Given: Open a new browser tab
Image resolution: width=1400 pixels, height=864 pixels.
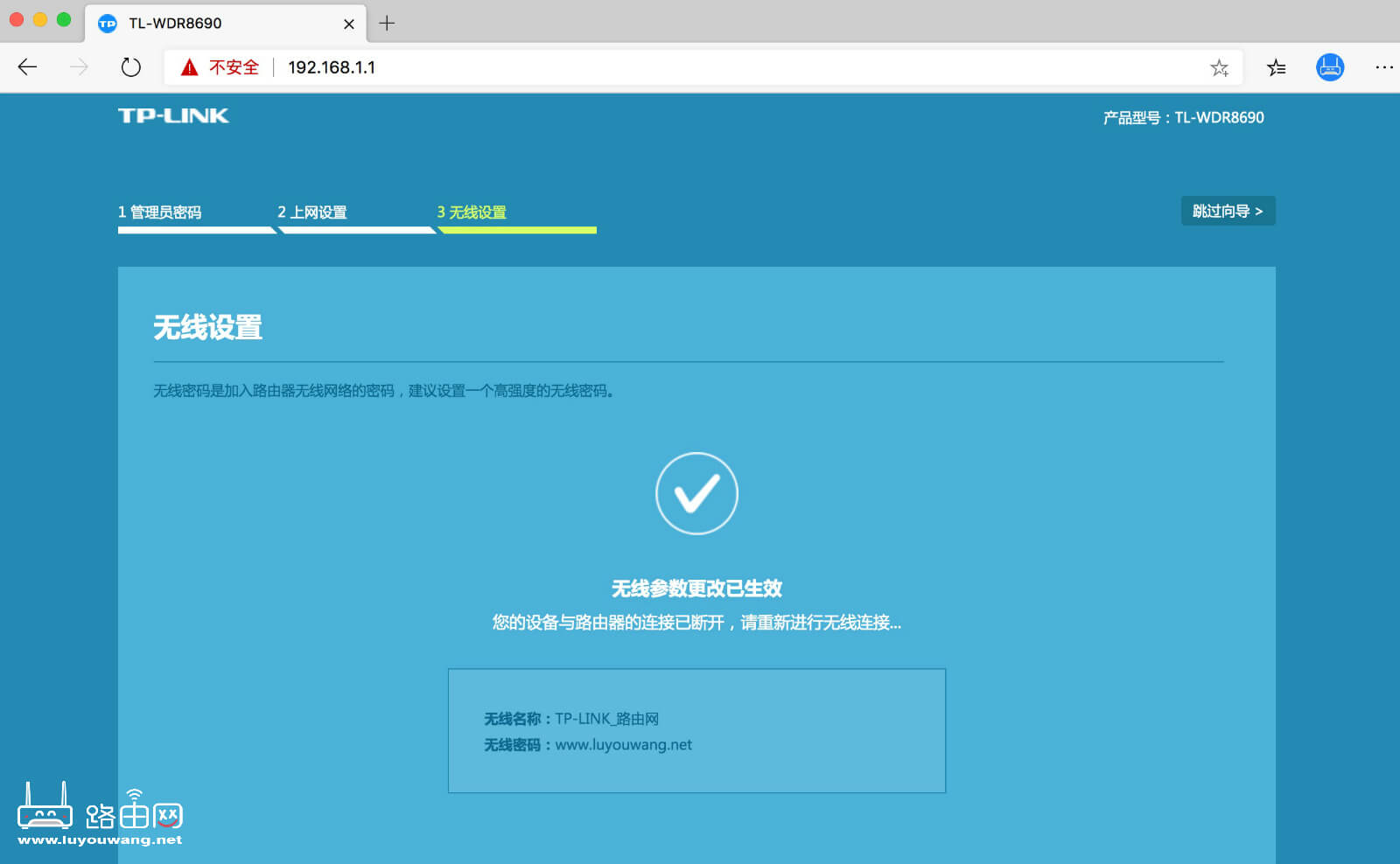Looking at the screenshot, I should 387,24.
